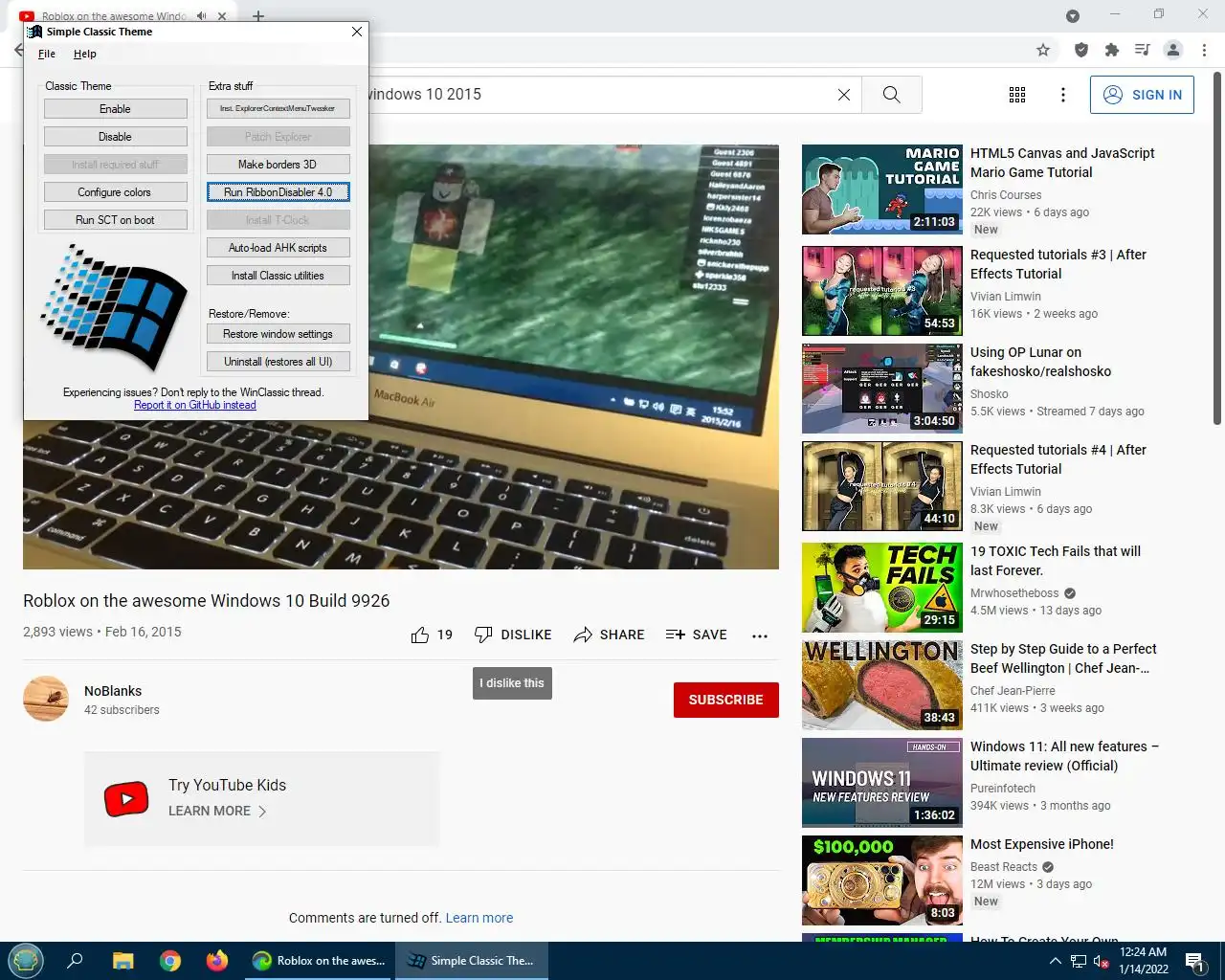Clear the YouTube search field
The image size is (1225, 980).
(x=844, y=95)
